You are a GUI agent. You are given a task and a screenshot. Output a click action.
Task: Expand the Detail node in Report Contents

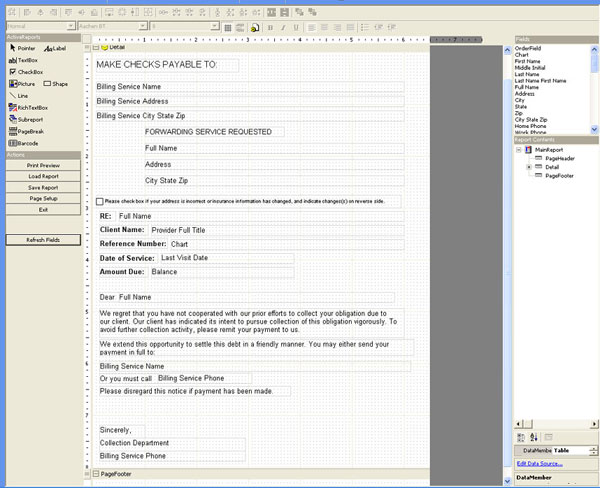pyautogui.click(x=529, y=166)
